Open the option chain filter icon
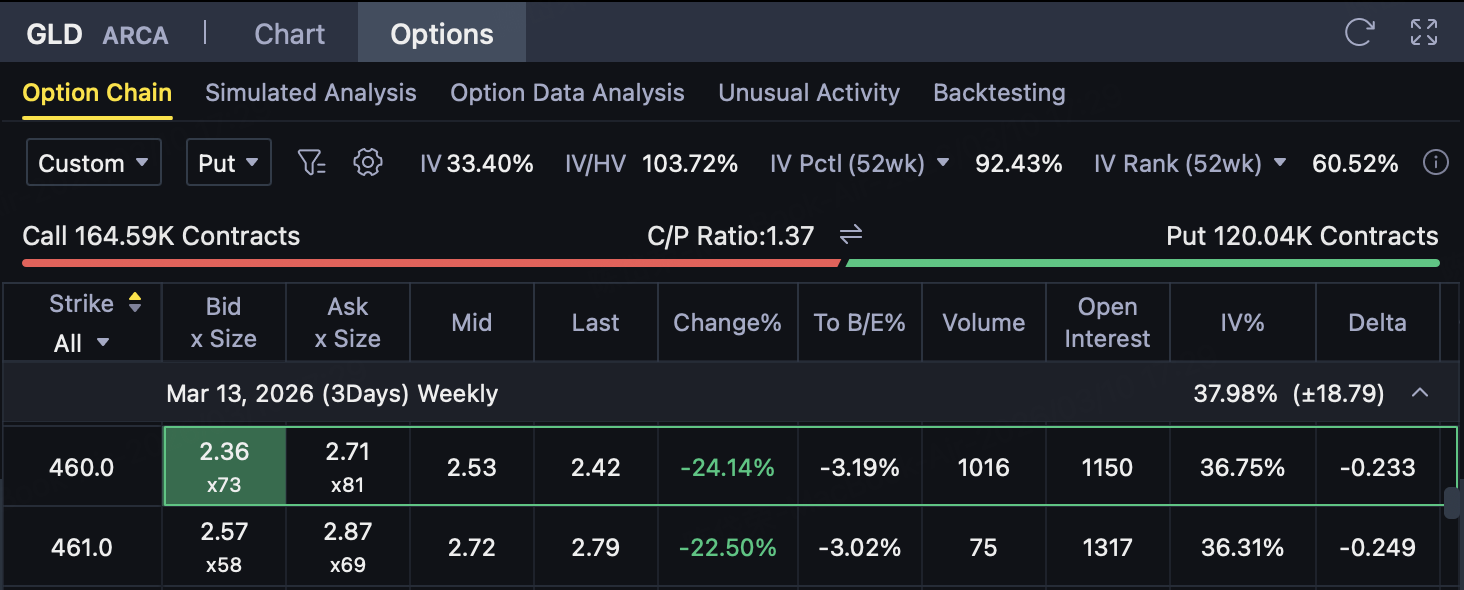Screen dimensions: 1464x590 point(312,163)
